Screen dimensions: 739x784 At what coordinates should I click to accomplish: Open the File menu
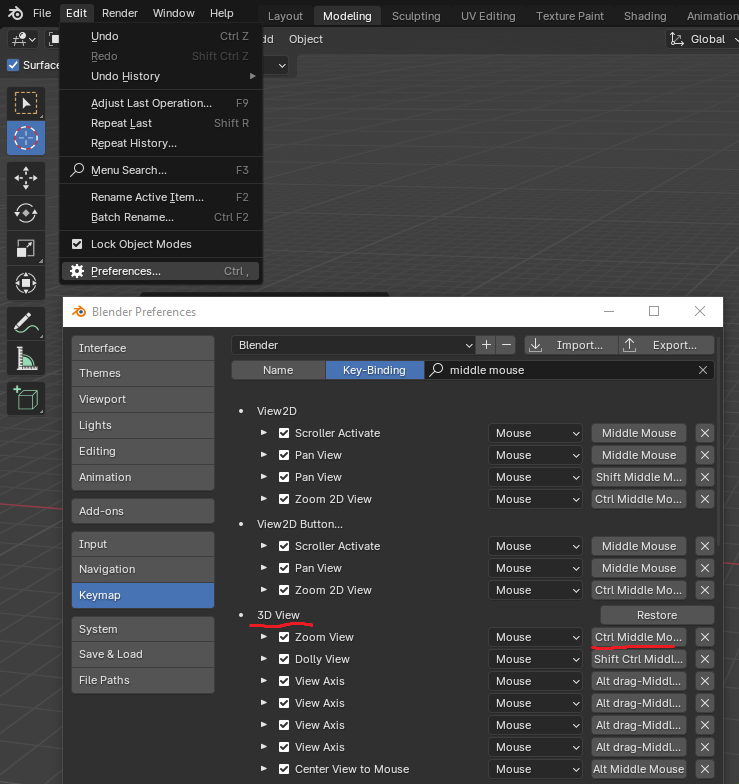[42, 13]
